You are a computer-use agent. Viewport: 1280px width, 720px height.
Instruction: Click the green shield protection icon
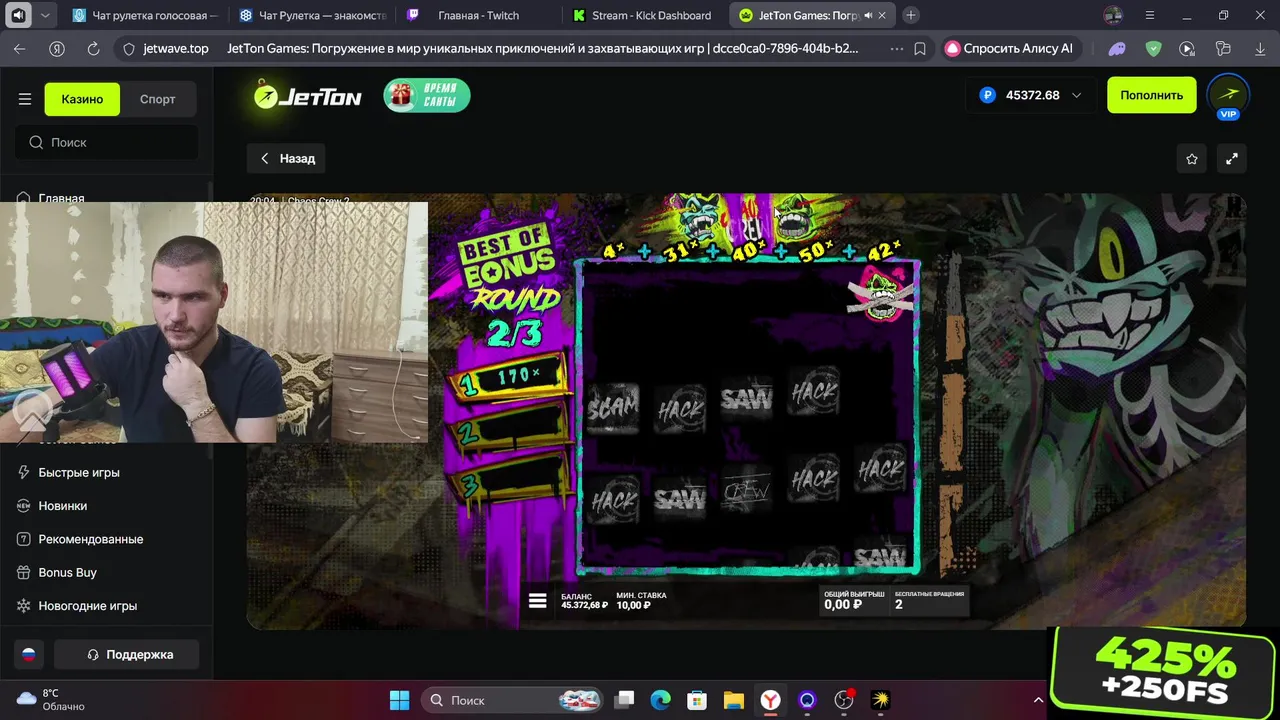[1153, 48]
